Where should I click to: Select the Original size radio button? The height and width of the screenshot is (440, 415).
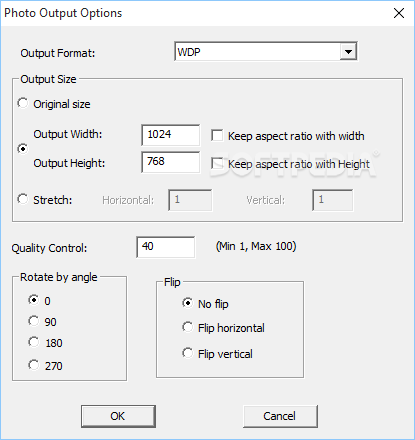(x=23, y=103)
